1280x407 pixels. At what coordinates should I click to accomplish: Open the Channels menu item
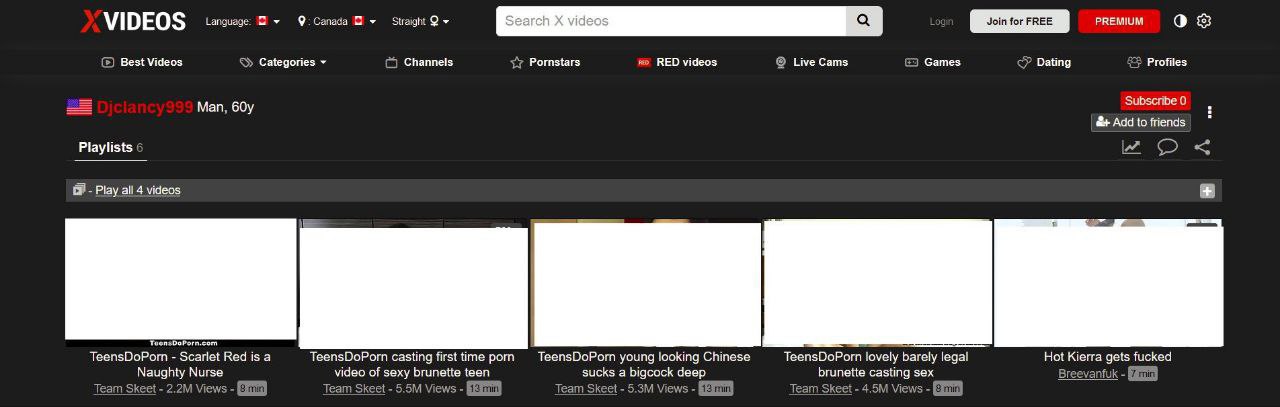click(419, 62)
